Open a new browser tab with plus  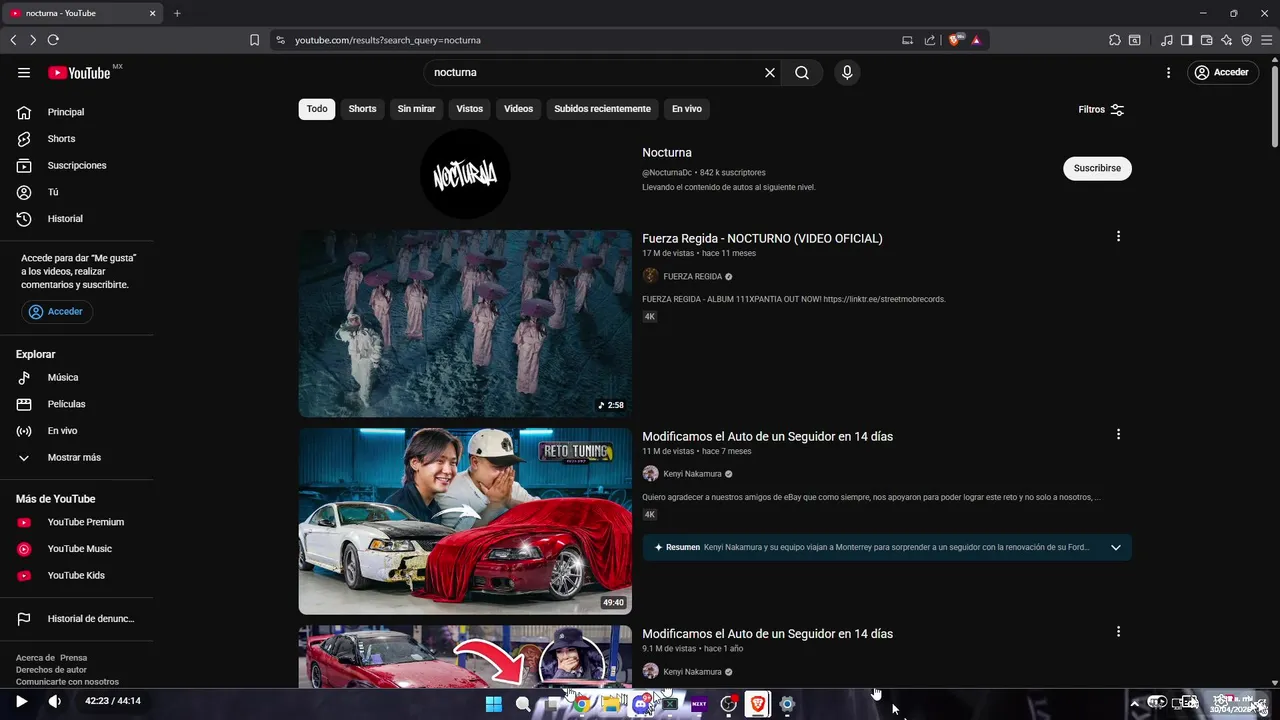[177, 13]
